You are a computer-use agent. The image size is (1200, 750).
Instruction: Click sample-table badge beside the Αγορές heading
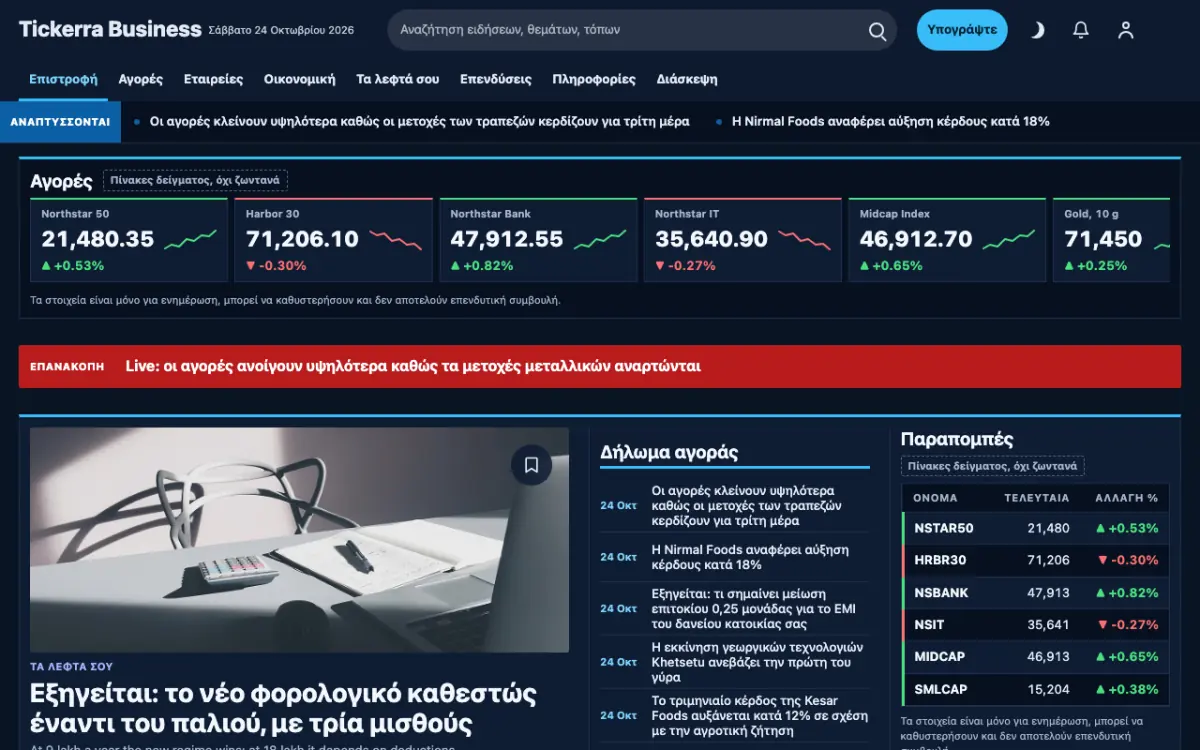(195, 181)
